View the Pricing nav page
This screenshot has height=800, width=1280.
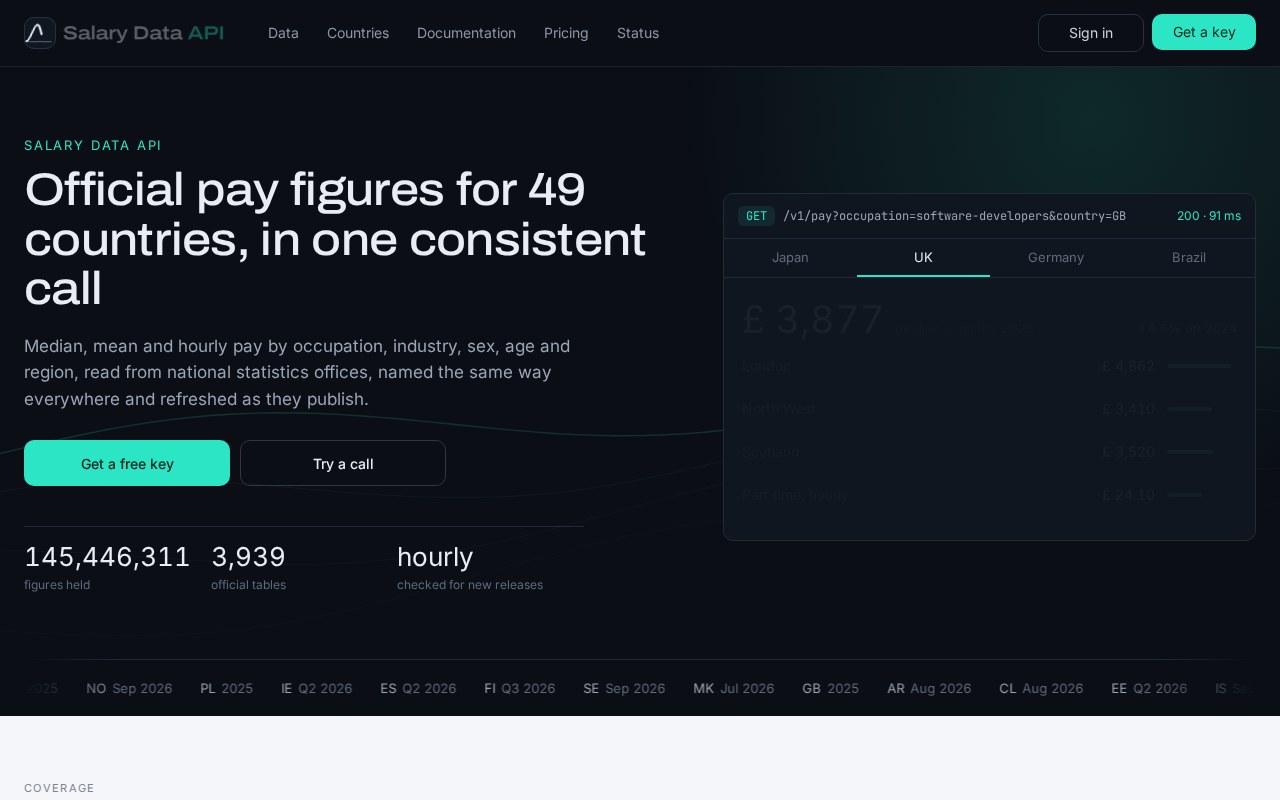click(566, 33)
